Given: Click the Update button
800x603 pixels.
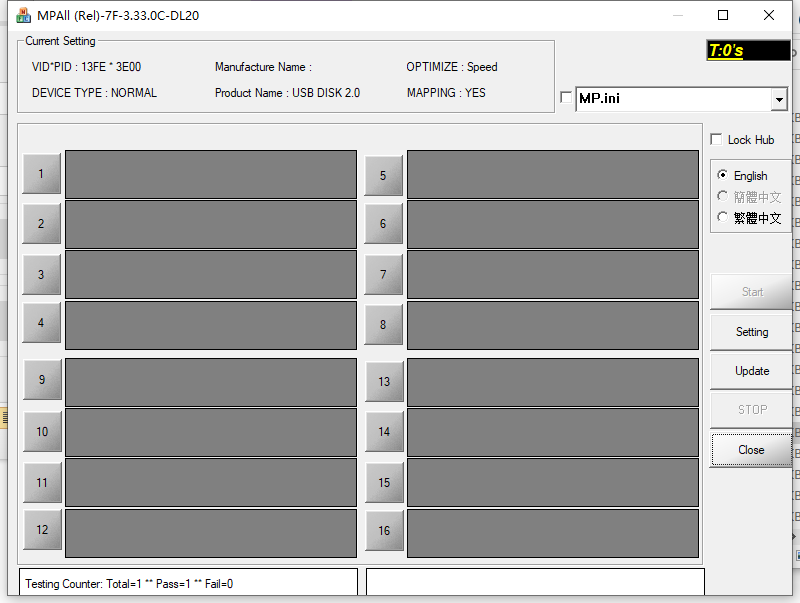Looking at the screenshot, I should pyautogui.click(x=751, y=371).
